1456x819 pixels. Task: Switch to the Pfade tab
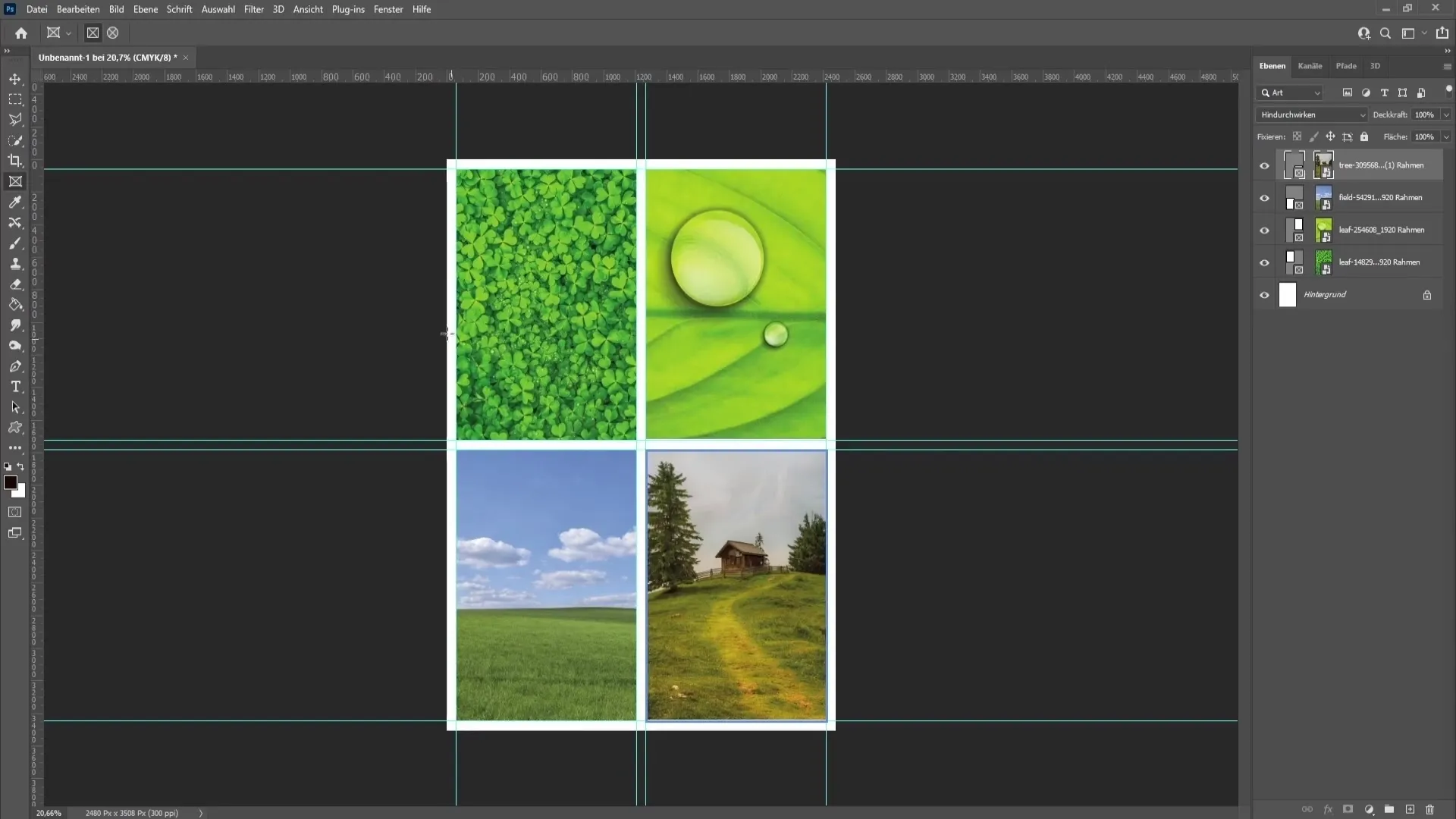pyautogui.click(x=1346, y=66)
